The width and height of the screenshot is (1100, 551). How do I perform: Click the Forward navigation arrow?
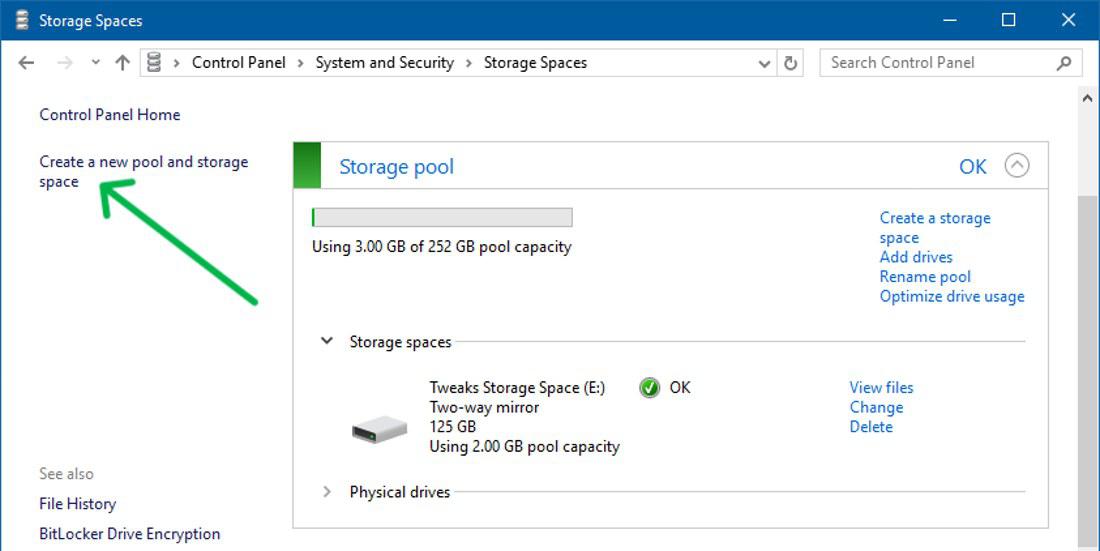[65, 63]
